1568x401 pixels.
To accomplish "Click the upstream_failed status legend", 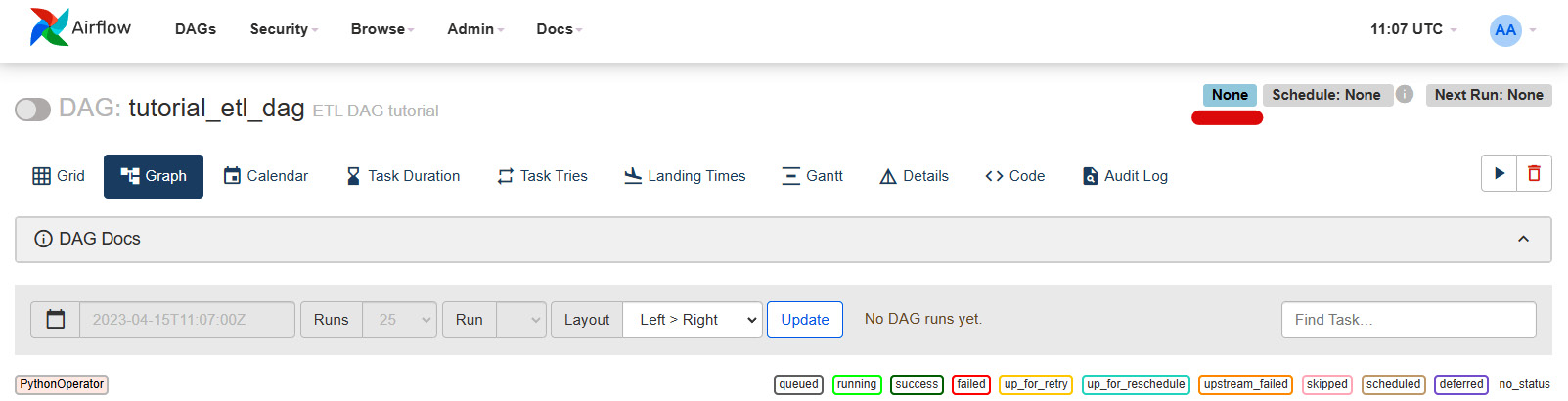I will [x=1245, y=384].
